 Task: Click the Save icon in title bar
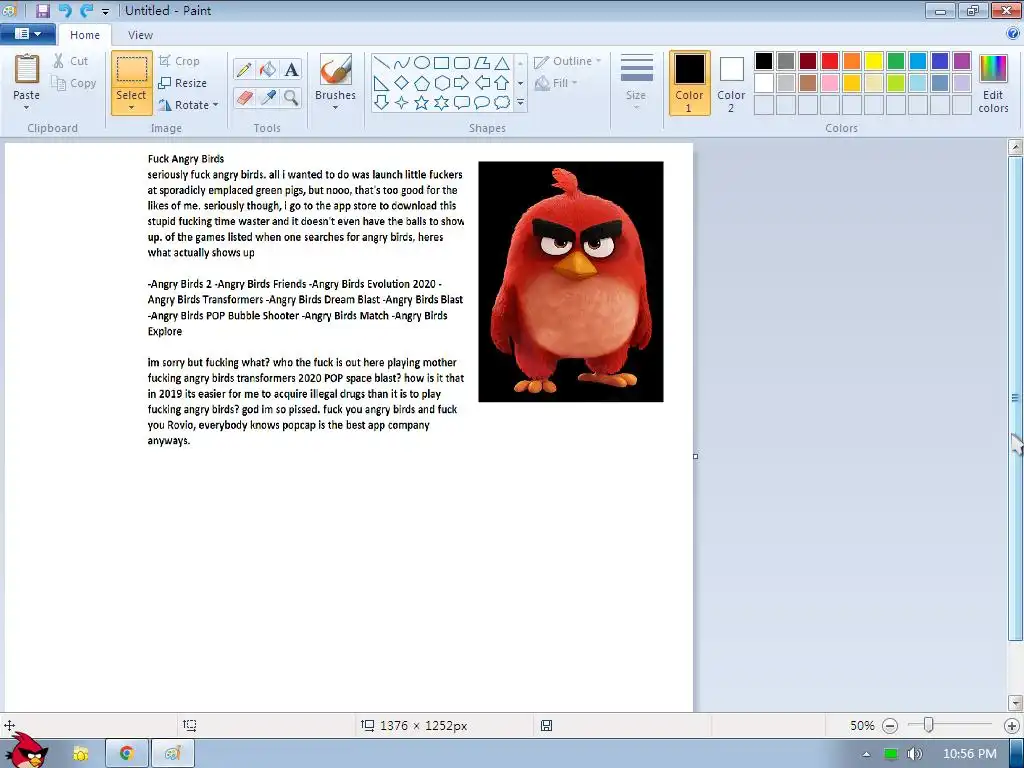43,10
